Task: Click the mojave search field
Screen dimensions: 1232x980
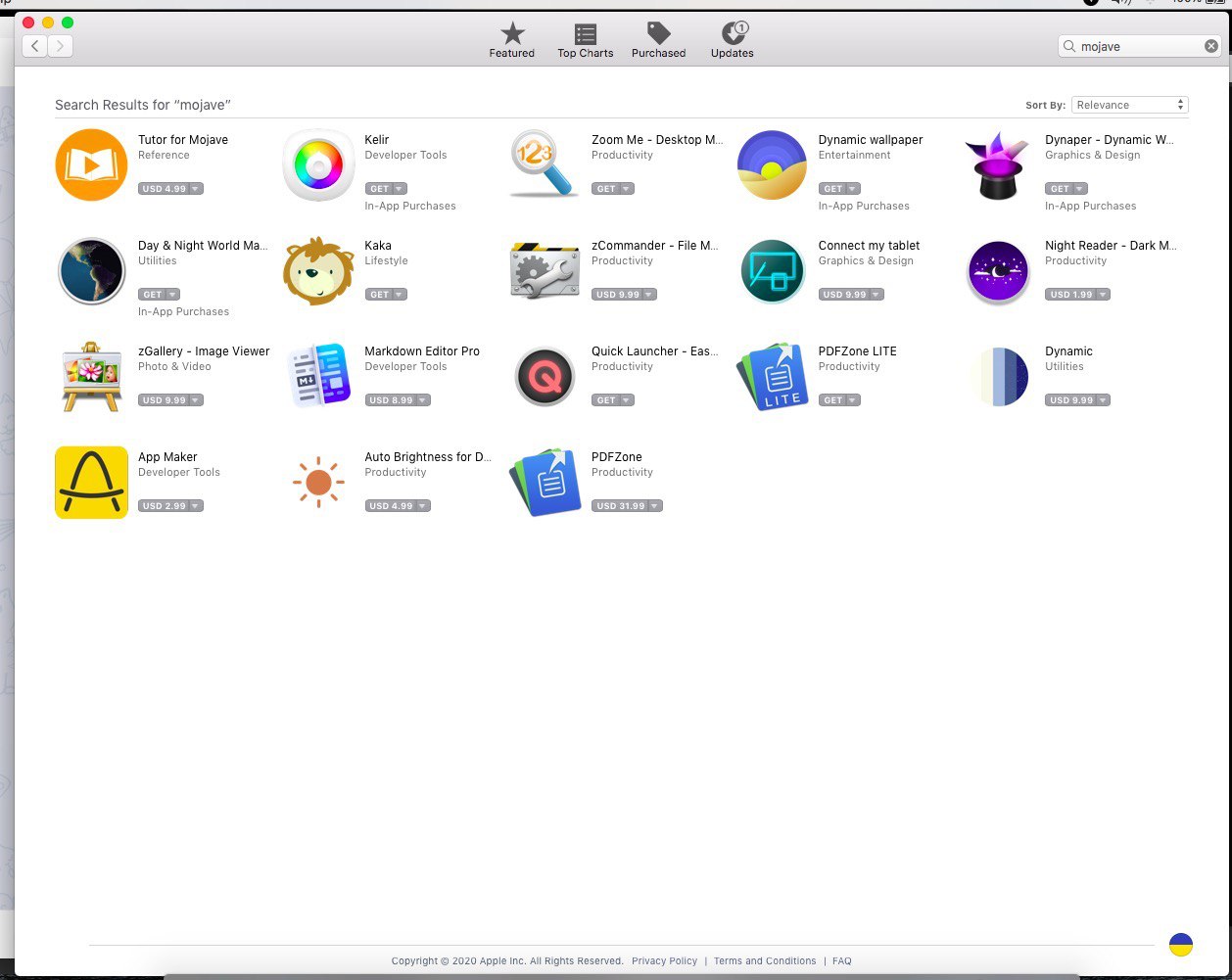Action: 1140,46
